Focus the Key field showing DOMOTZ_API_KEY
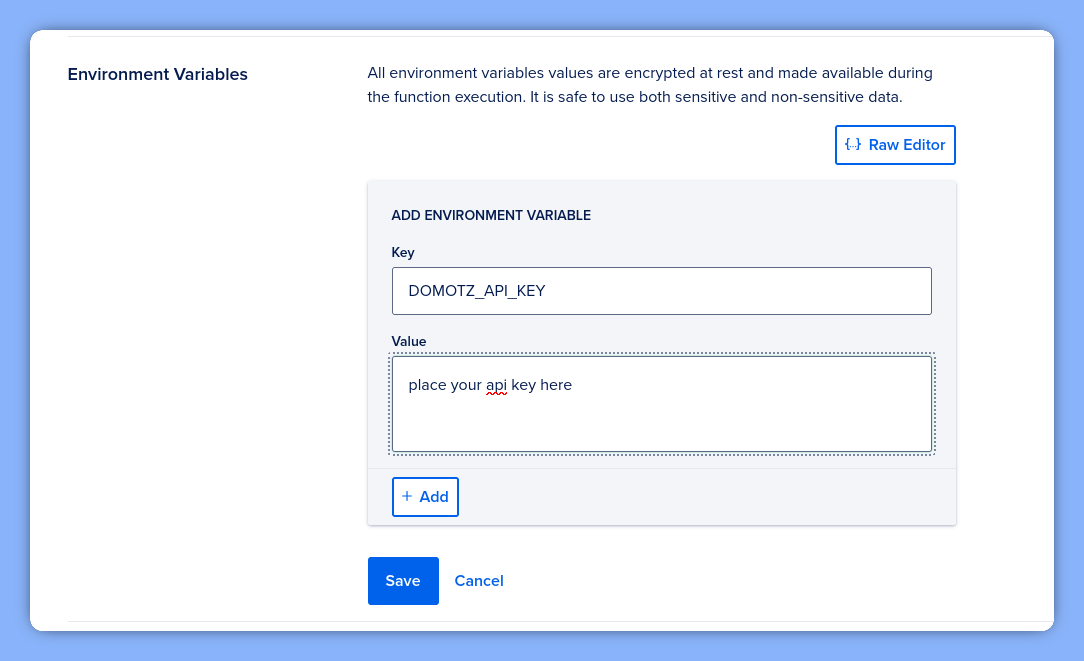Screen dimensions: 1084x661 (x=661, y=290)
